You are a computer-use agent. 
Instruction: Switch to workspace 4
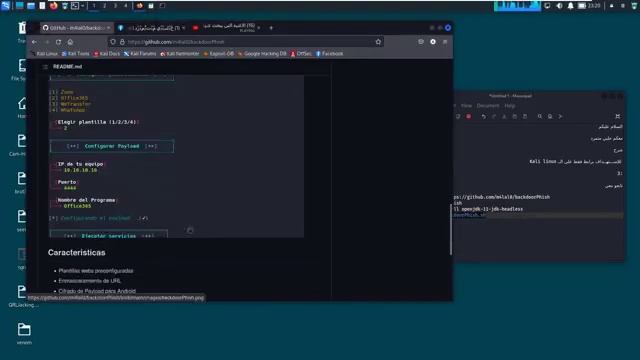point(125,6)
